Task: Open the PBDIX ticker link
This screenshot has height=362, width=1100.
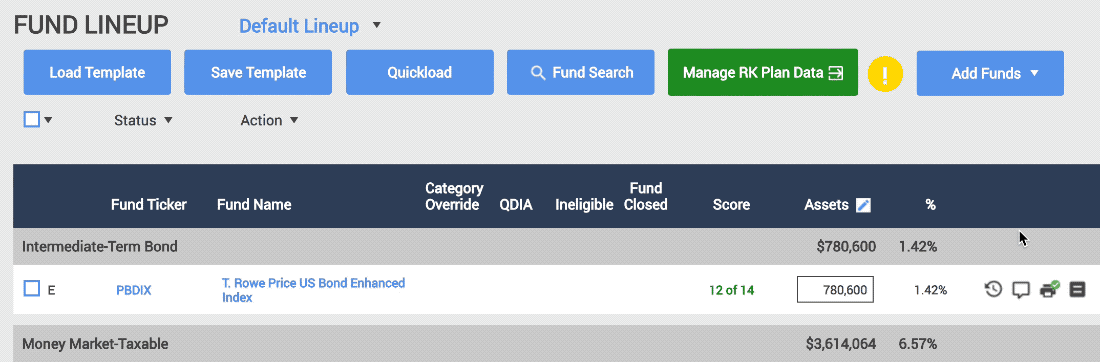Action: pos(134,290)
